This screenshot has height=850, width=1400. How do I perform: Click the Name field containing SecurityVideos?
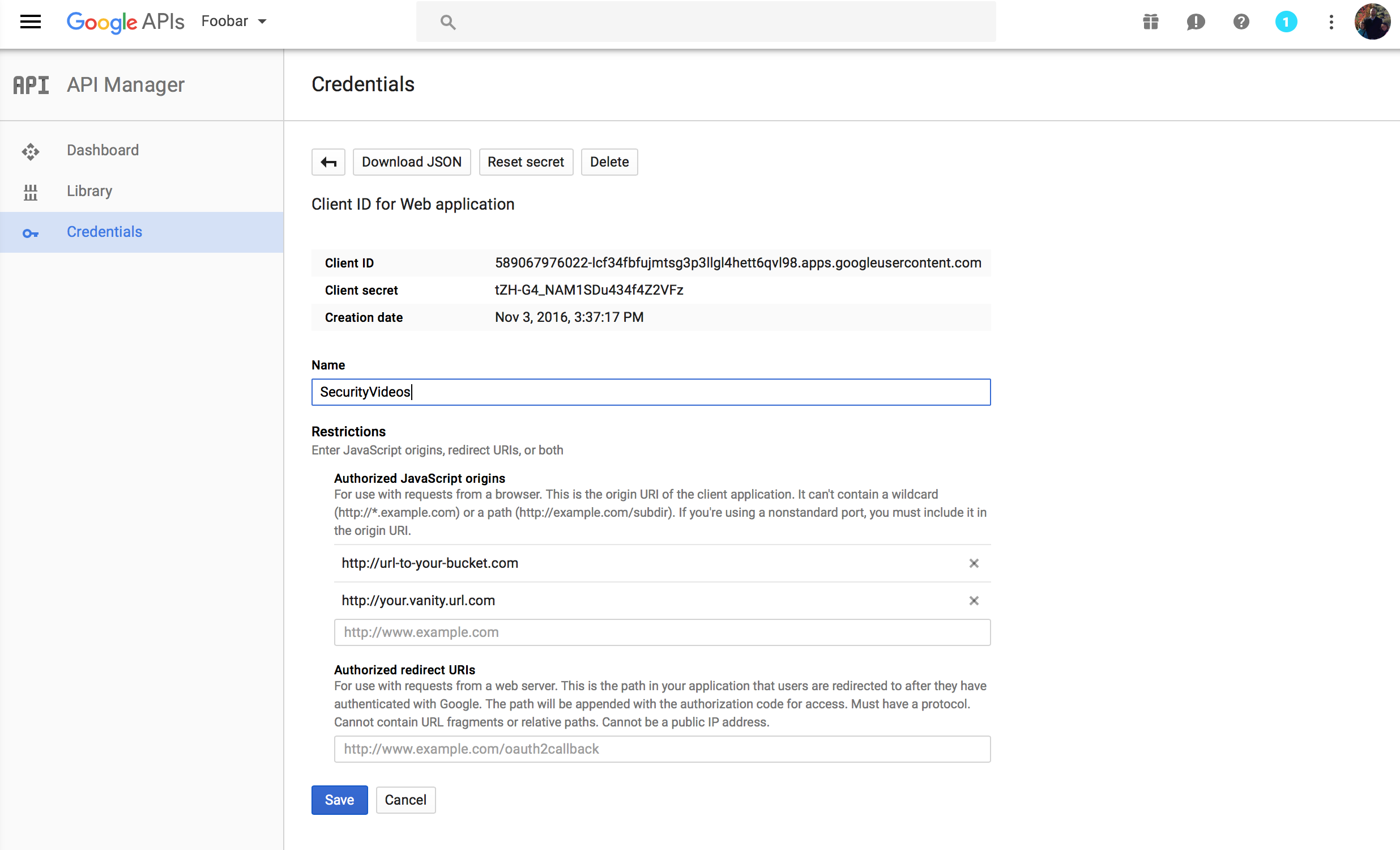click(x=651, y=392)
